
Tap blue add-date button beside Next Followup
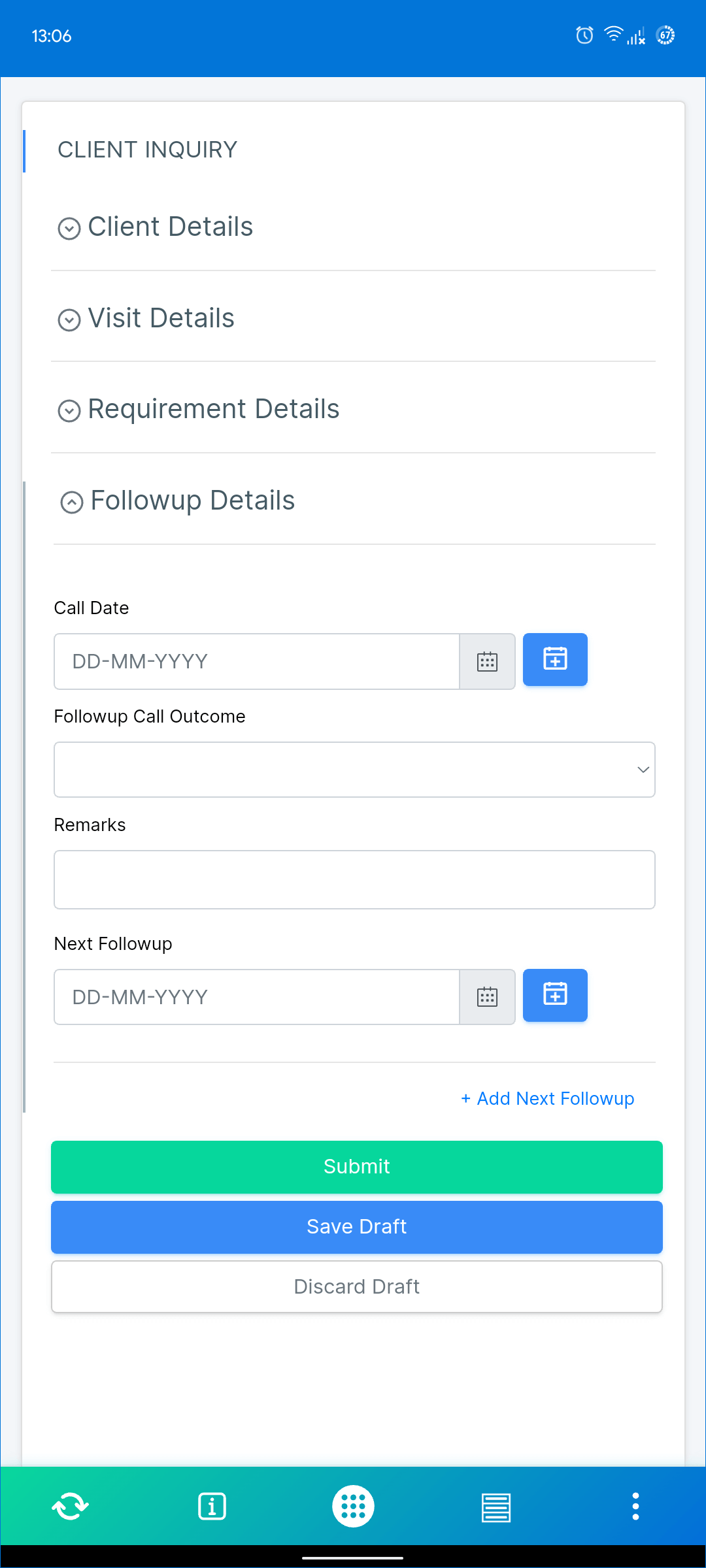pyautogui.click(x=555, y=996)
